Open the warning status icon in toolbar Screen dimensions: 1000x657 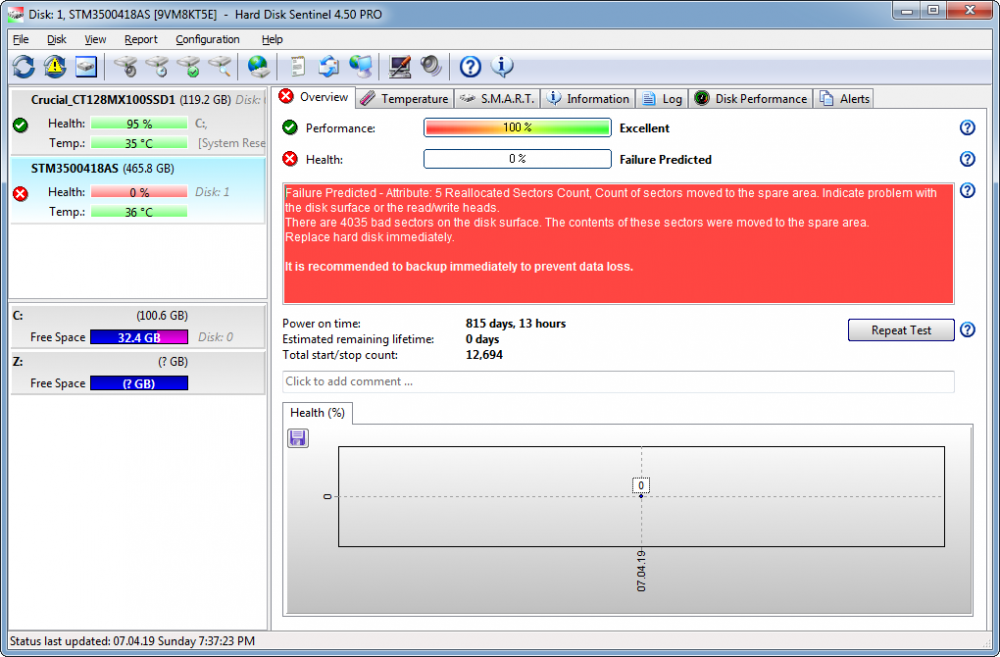point(54,66)
